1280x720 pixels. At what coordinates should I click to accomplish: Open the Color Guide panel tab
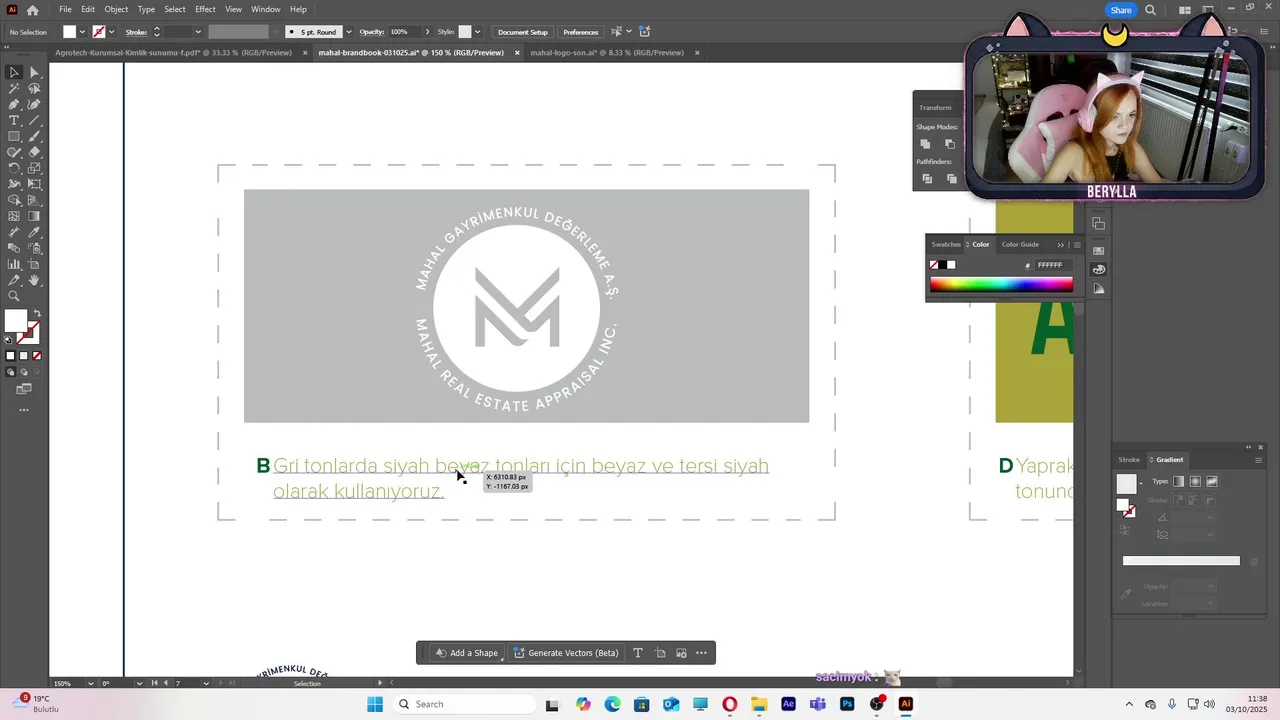coord(1020,244)
